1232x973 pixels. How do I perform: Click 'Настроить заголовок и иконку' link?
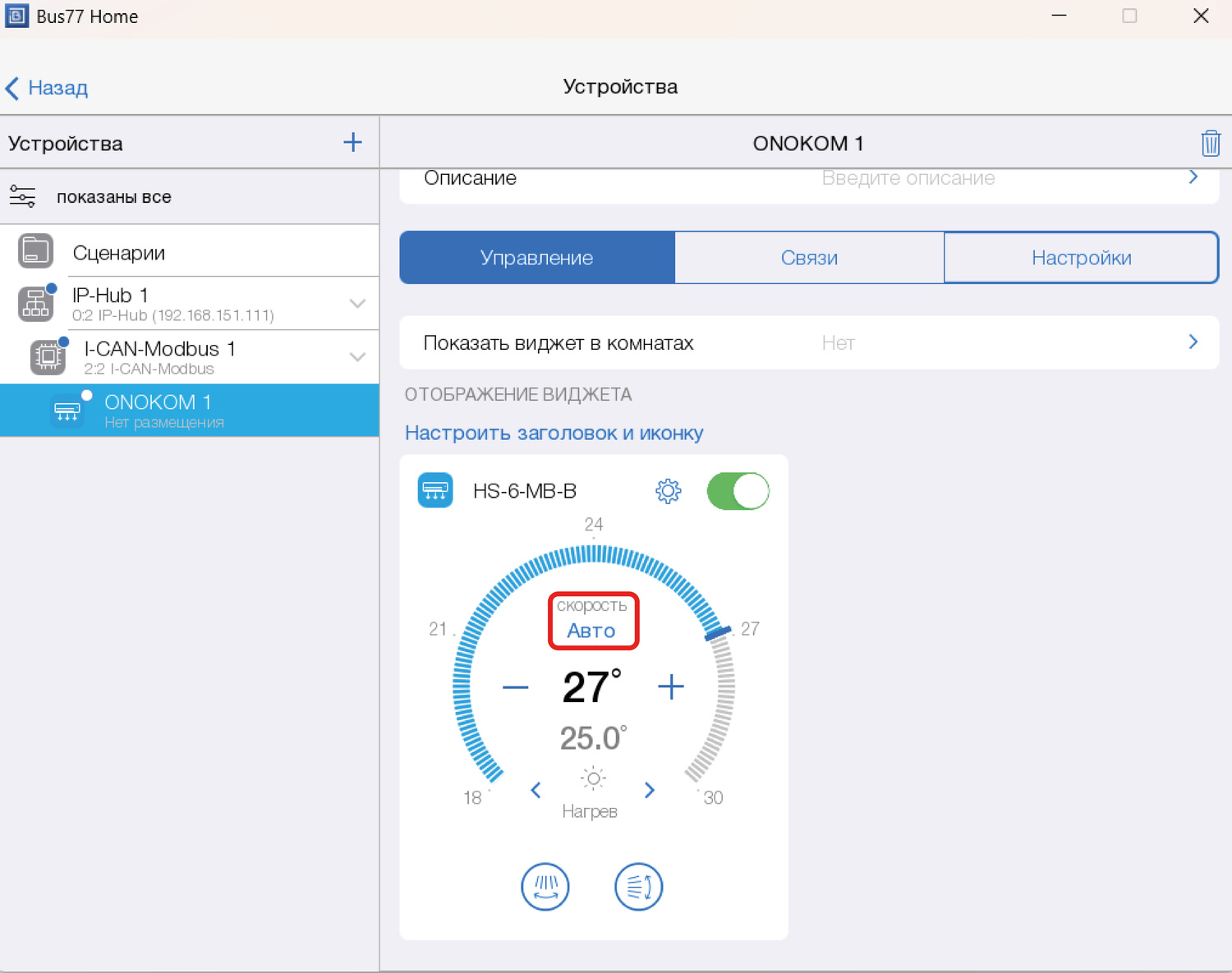[554, 433]
